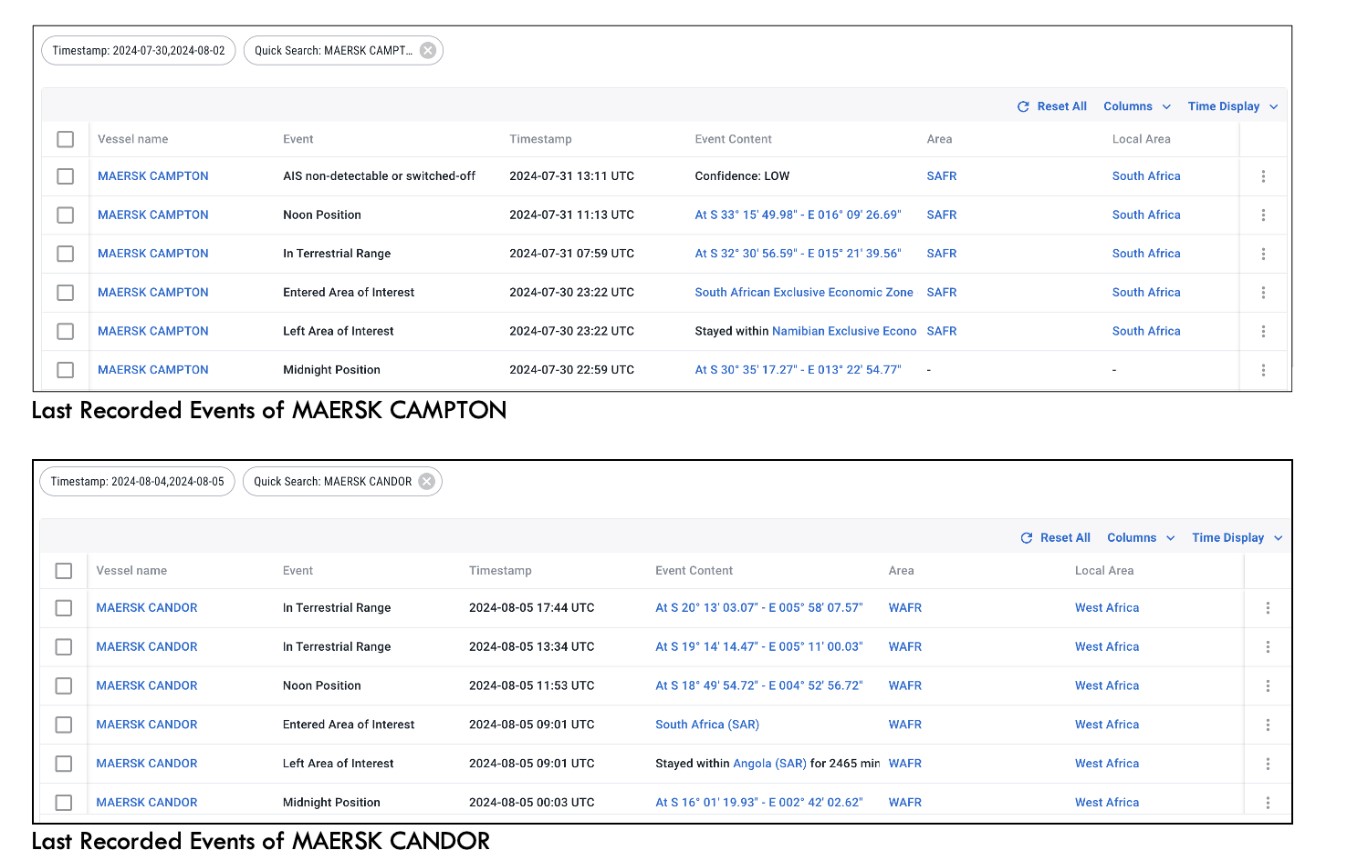Screen dimensions: 1347x860
Task: Click Timestamp column header in CAMPTON table
Action: pos(540,139)
